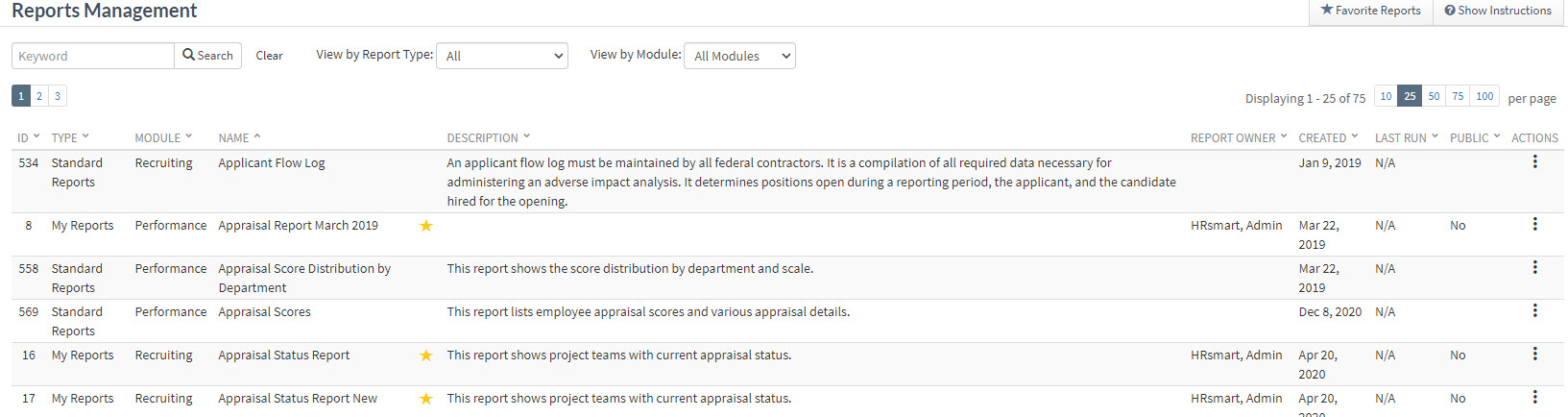
Task: Open actions menu for Appraisal Score Distribution
Action: (1534, 267)
